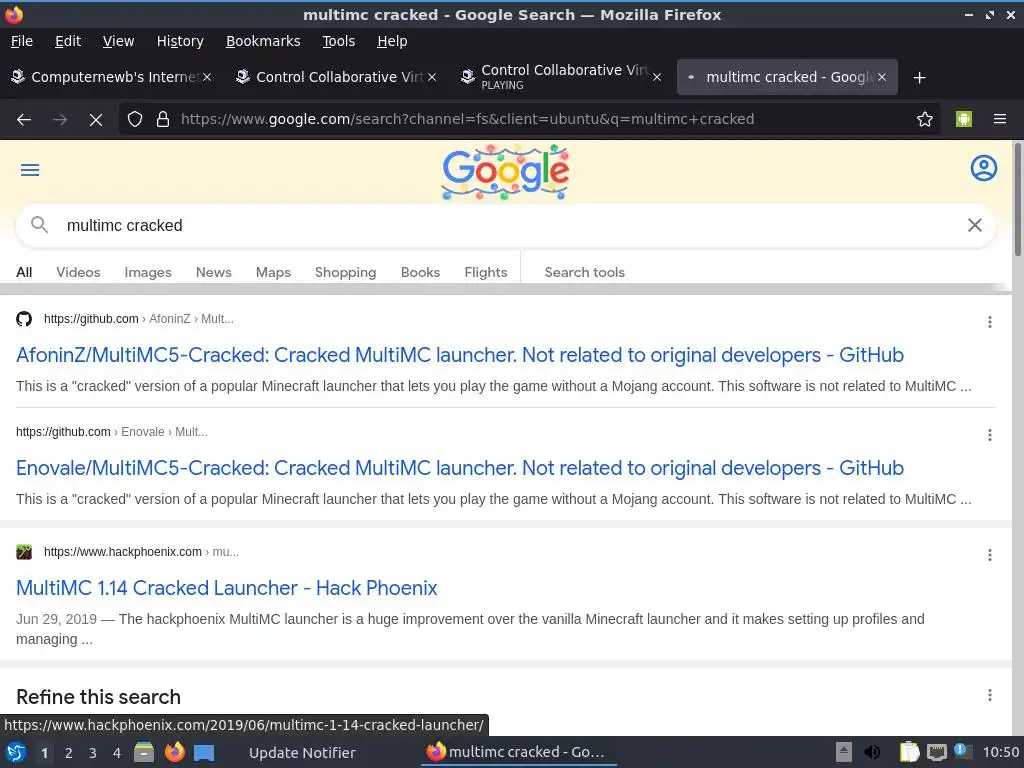Viewport: 1024px width, 768px height.
Task: Click the Google holiday logo
Action: tap(506, 172)
